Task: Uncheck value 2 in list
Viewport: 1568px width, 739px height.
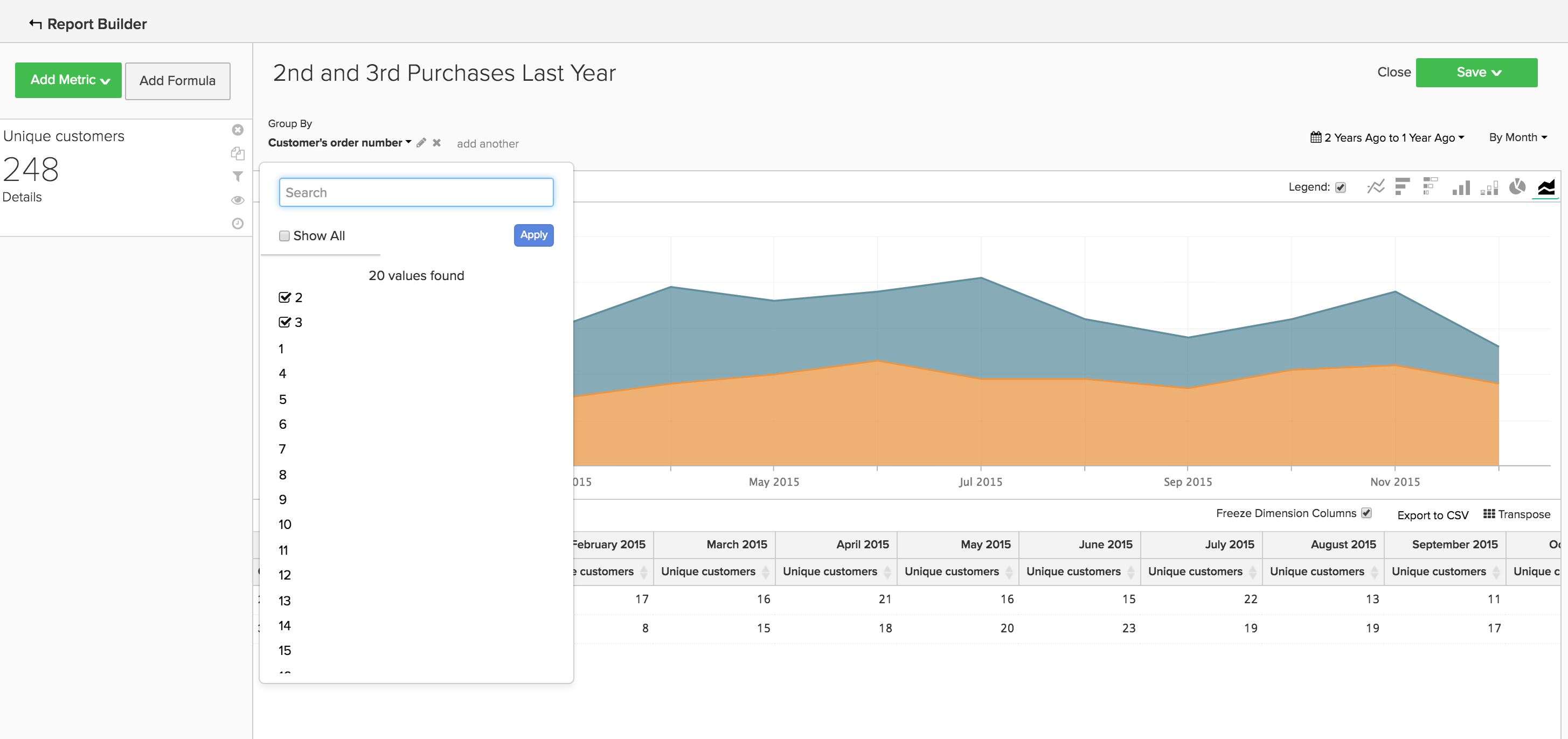Action: tap(285, 297)
